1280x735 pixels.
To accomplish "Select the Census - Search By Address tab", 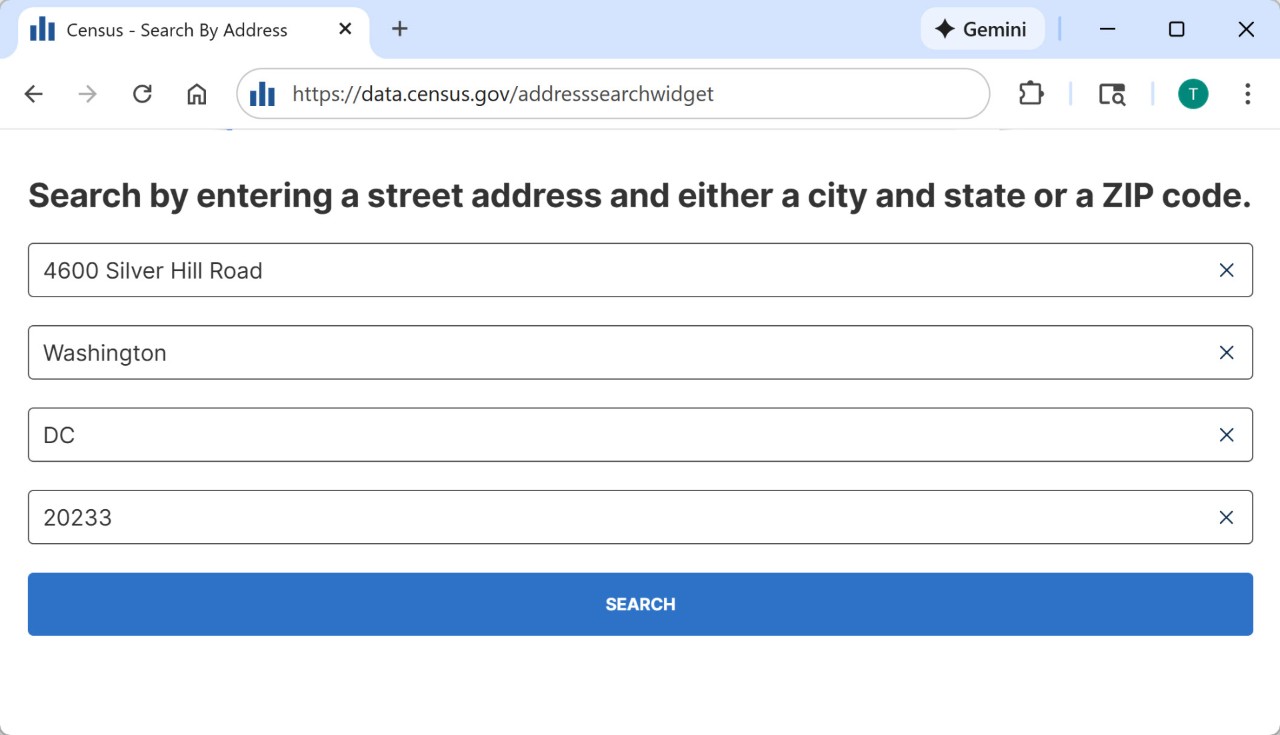I will point(177,30).
